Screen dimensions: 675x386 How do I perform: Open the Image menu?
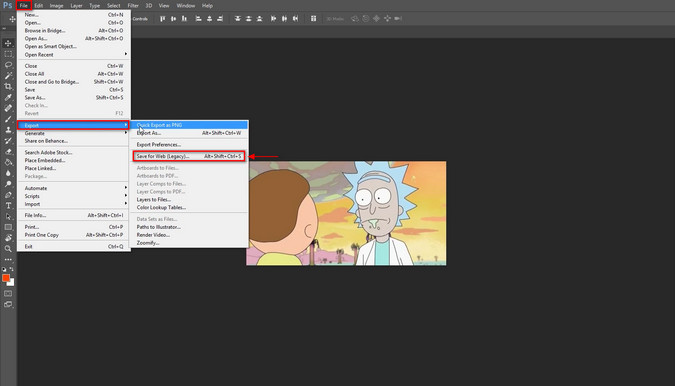tap(56, 6)
